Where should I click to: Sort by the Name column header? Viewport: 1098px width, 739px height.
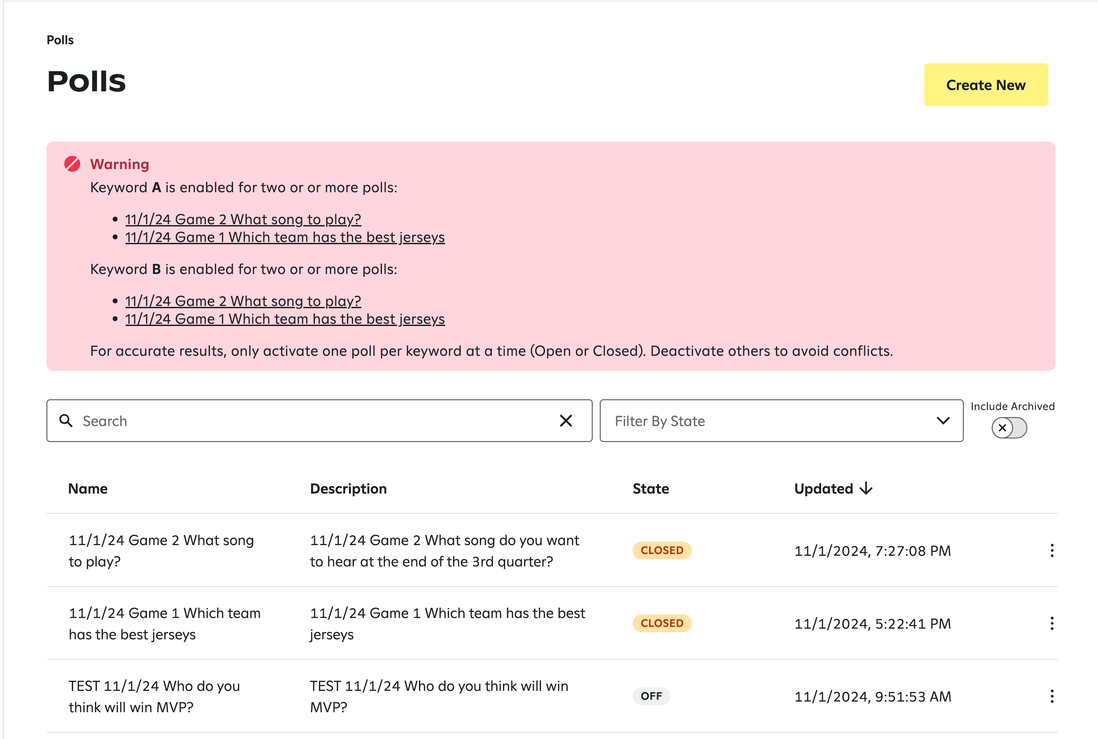tap(88, 489)
